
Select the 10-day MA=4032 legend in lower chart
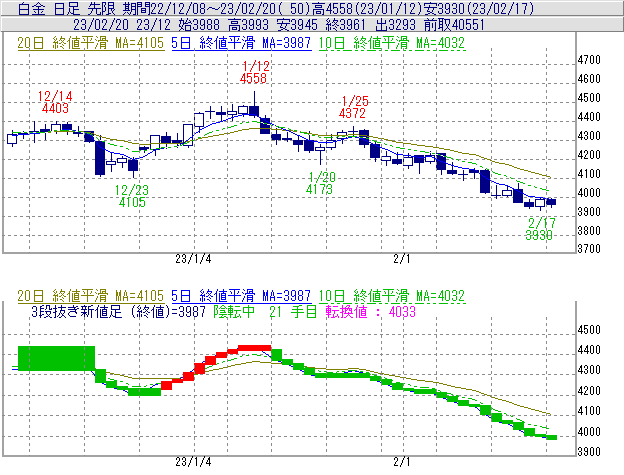[392, 296]
